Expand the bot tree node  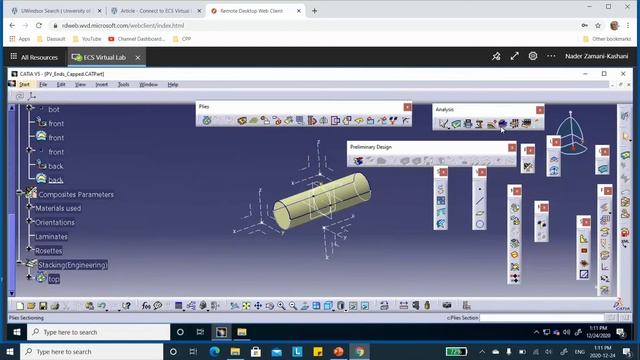(x=29, y=107)
